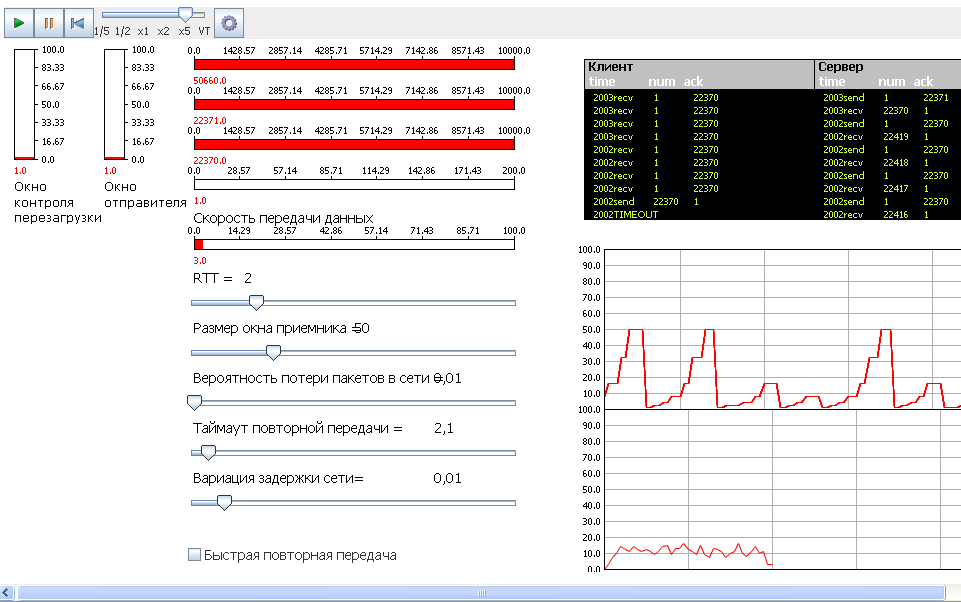The width and height of the screenshot is (961, 602).
Task: Set speed slider to x1
Action: coord(143,31)
